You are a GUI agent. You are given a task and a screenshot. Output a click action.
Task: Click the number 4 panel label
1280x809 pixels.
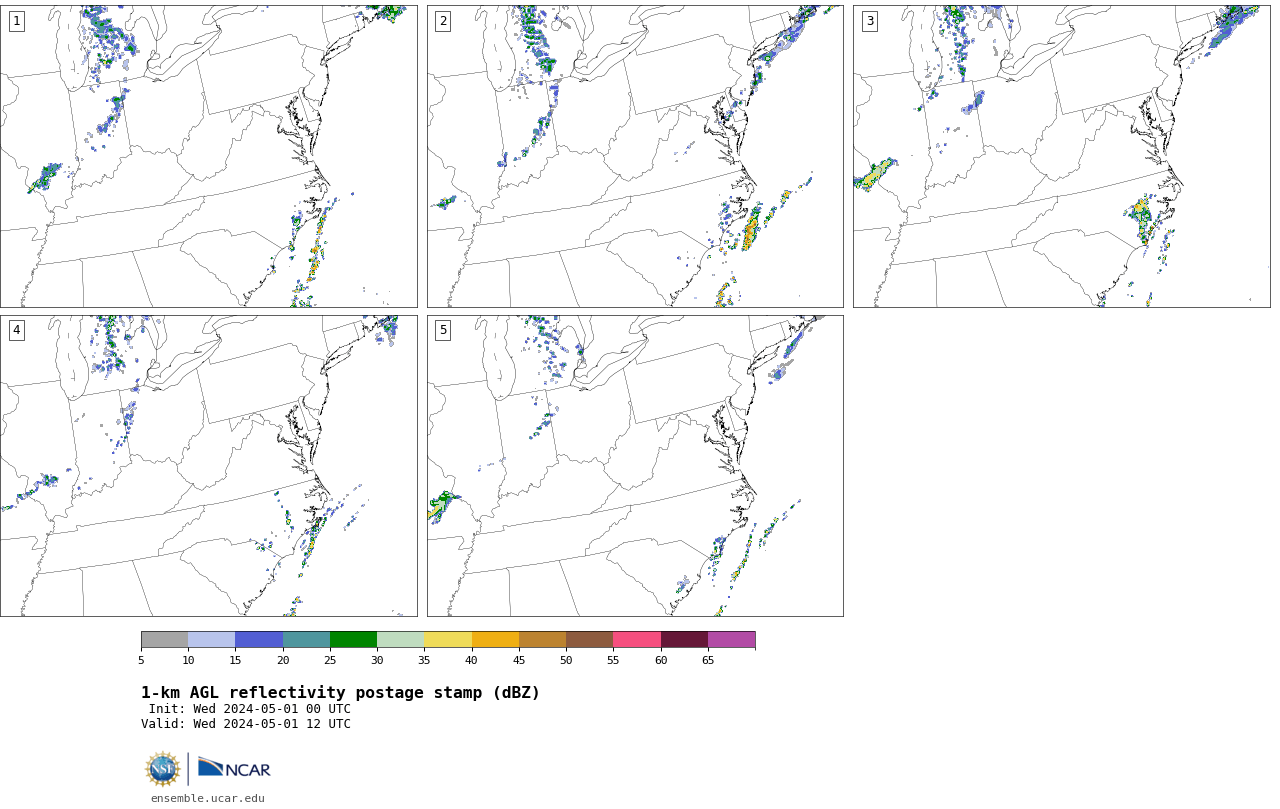[16, 330]
